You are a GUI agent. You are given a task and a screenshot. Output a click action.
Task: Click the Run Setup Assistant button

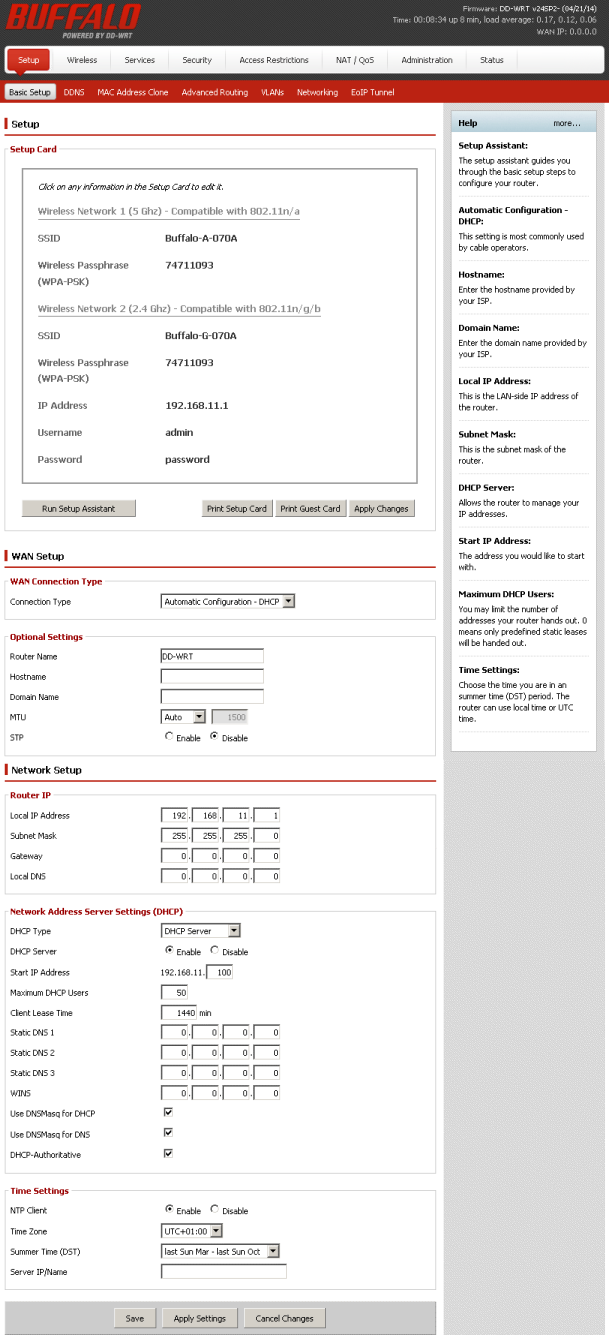(78, 509)
